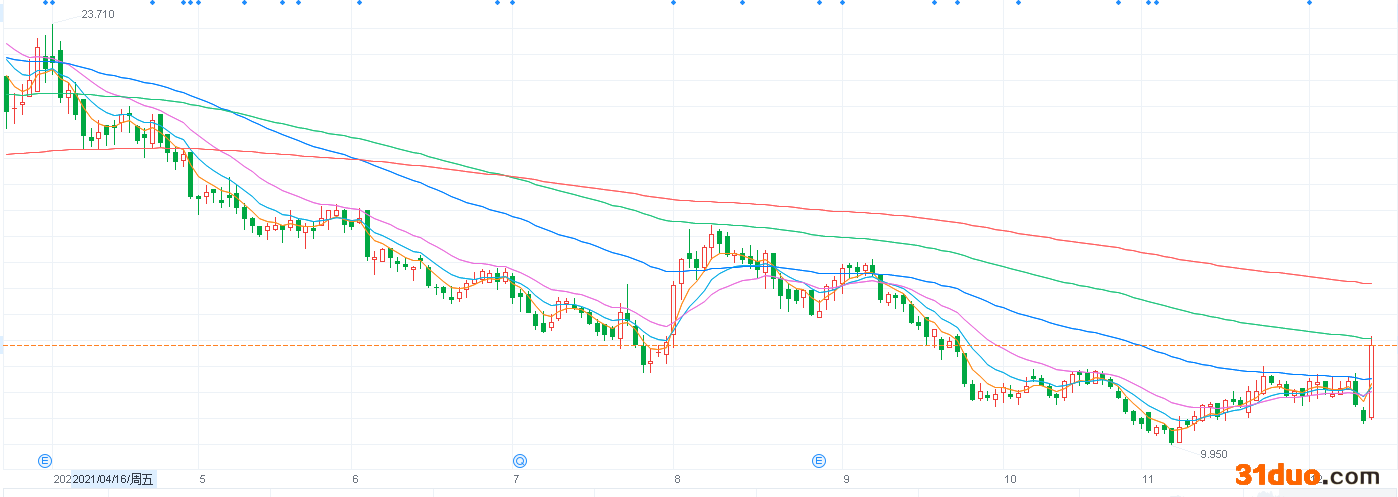The image size is (1398, 497).
Task: Select month 5 on the time axis
Action: [x=202, y=479]
